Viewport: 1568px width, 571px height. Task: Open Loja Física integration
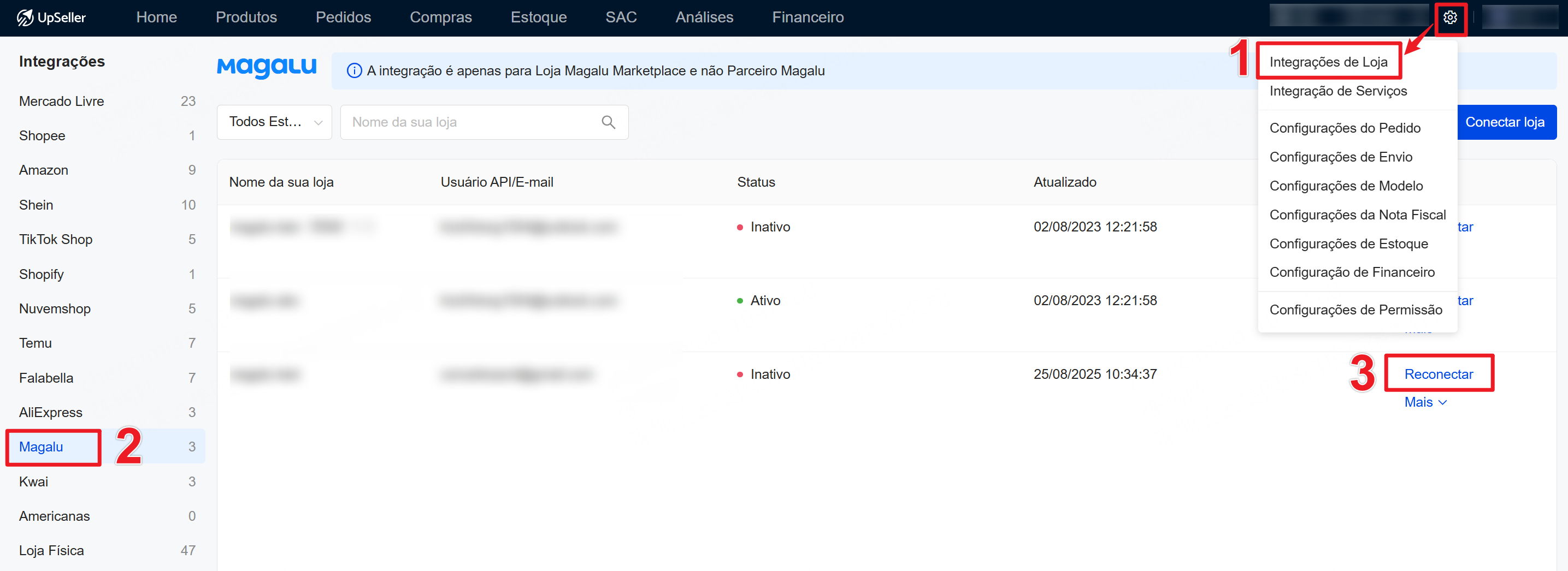click(51, 550)
